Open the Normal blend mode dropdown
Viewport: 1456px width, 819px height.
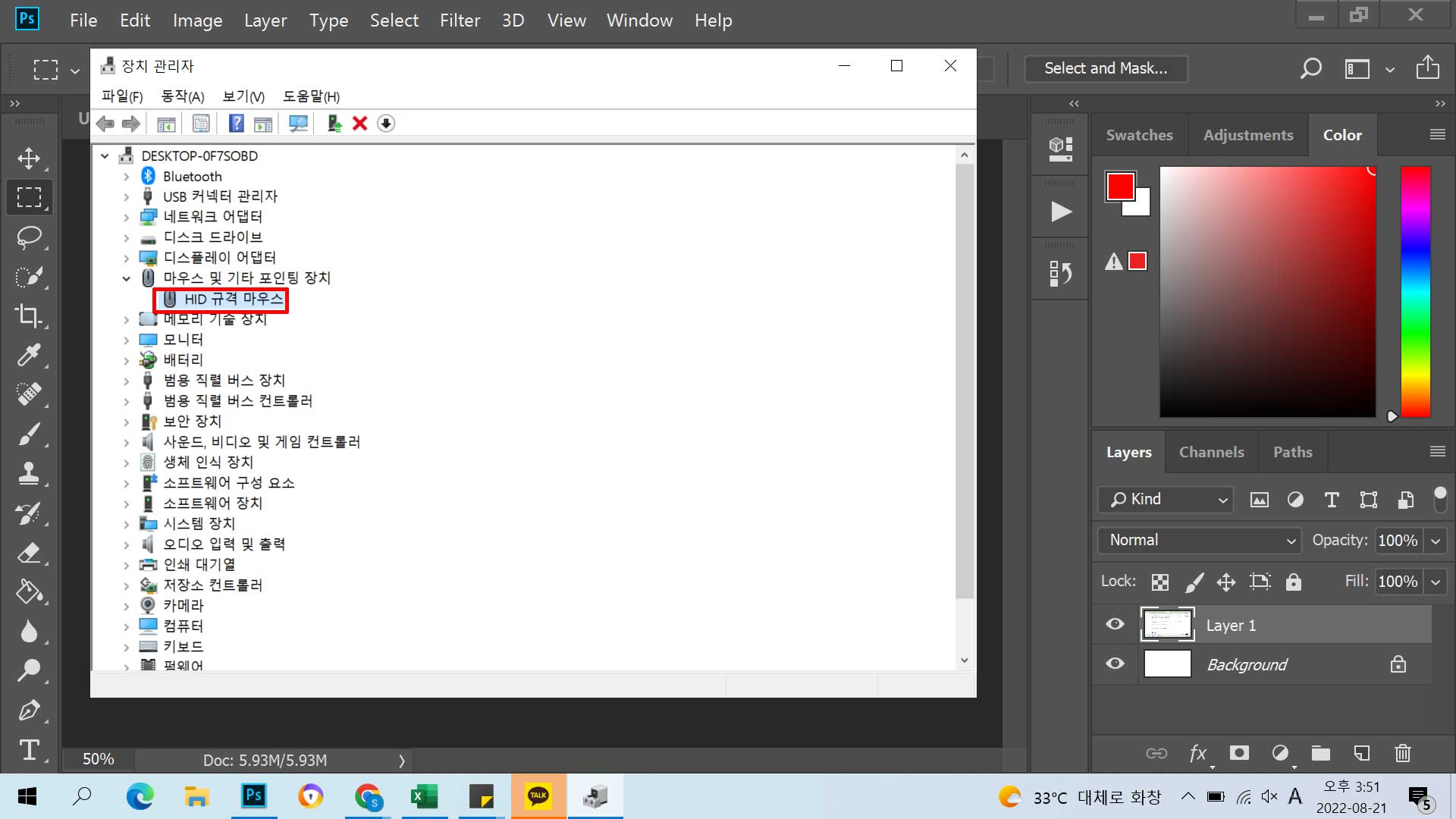coord(1199,540)
